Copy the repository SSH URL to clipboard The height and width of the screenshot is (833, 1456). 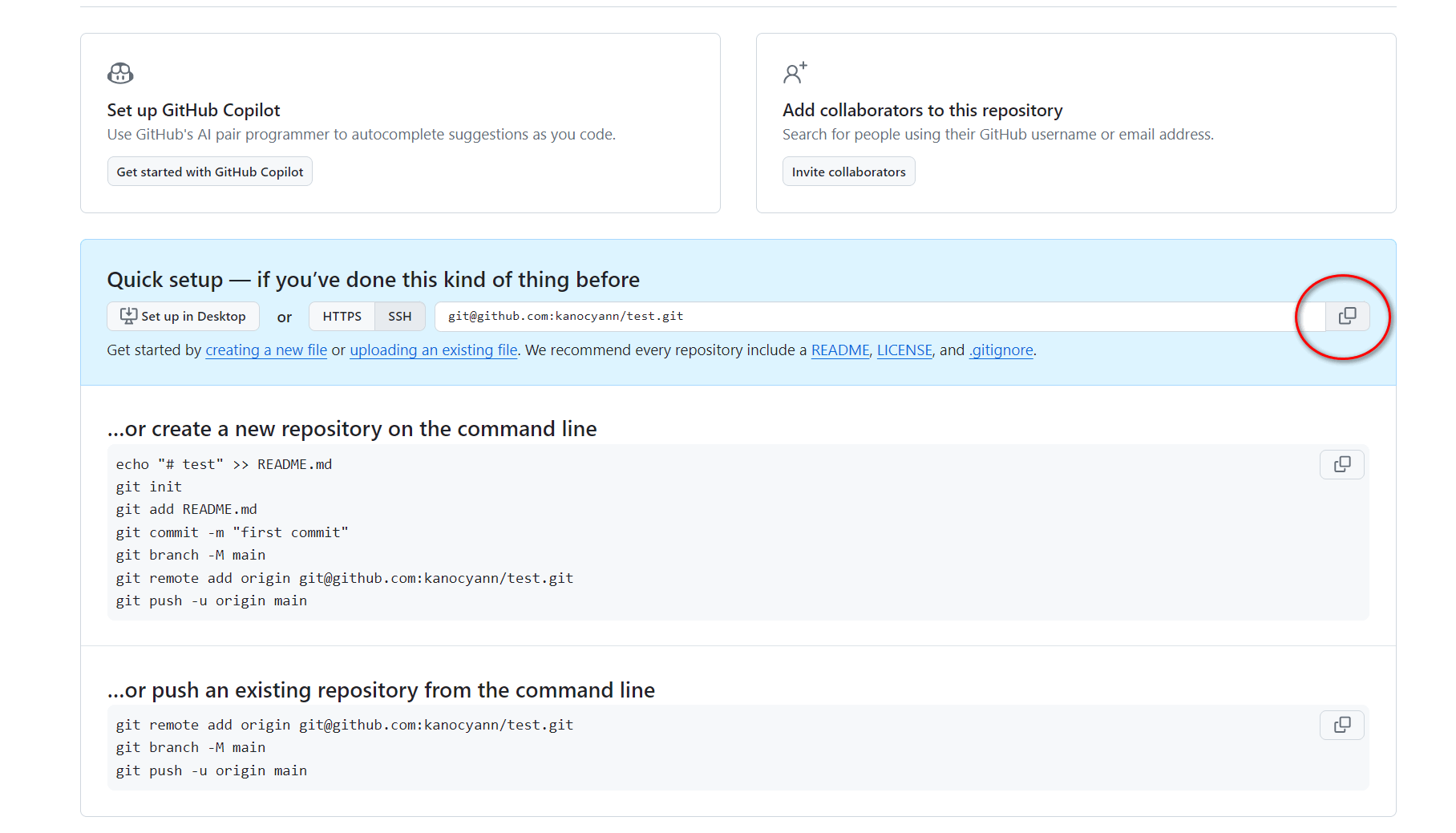1347,316
